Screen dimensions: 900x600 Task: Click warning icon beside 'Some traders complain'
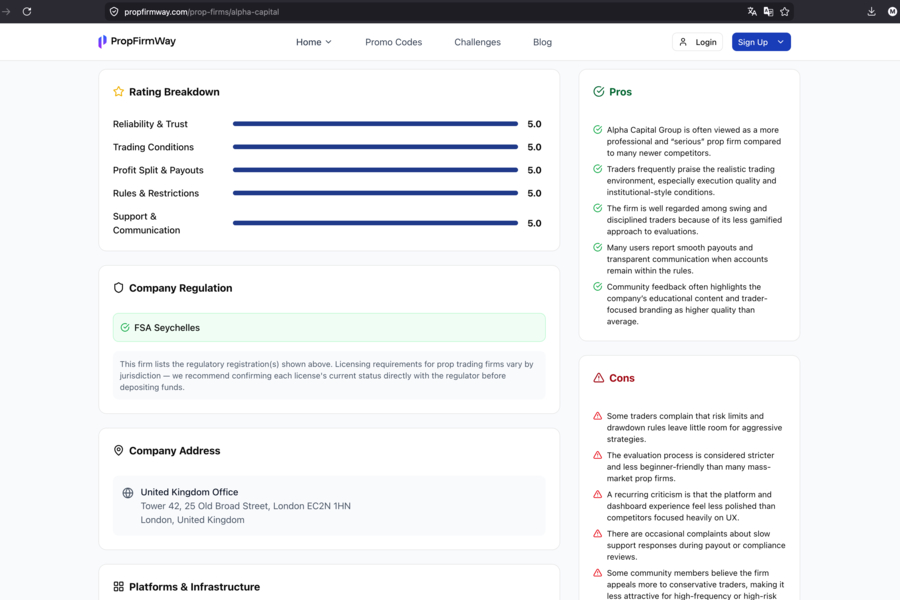(x=598, y=416)
